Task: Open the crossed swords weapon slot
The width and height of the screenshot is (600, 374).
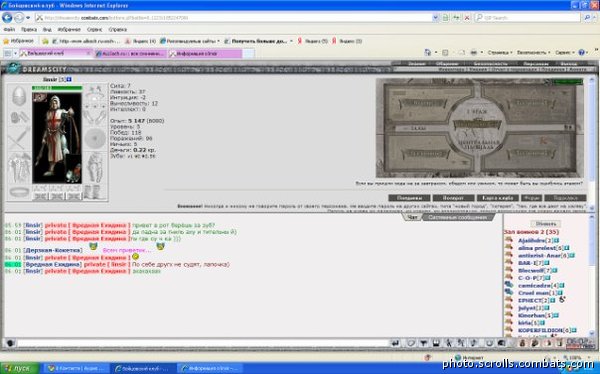Action: [19, 139]
